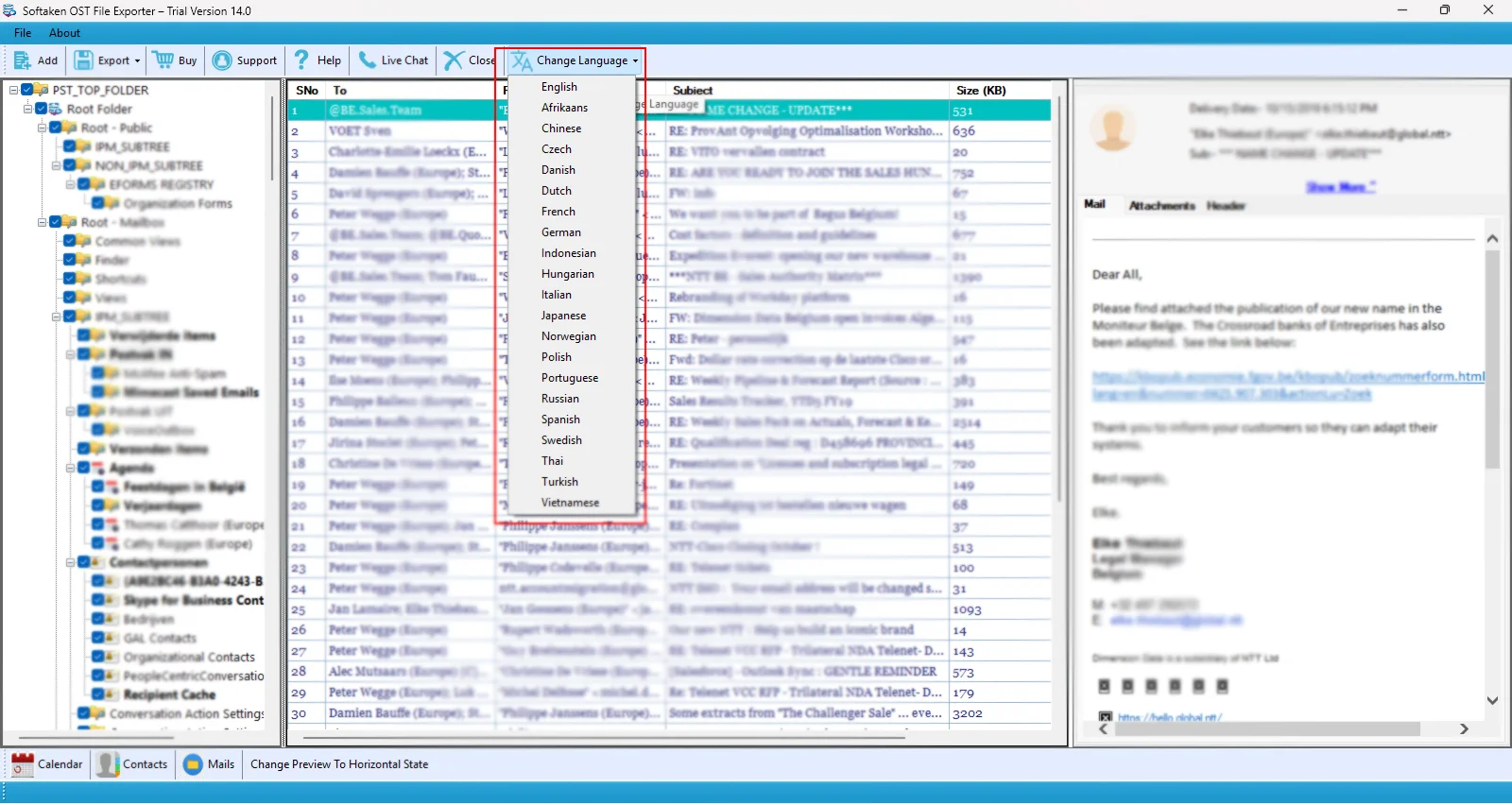This screenshot has width=1512, height=805.
Task: Collapse the Root - Public node
Action: click(x=42, y=128)
